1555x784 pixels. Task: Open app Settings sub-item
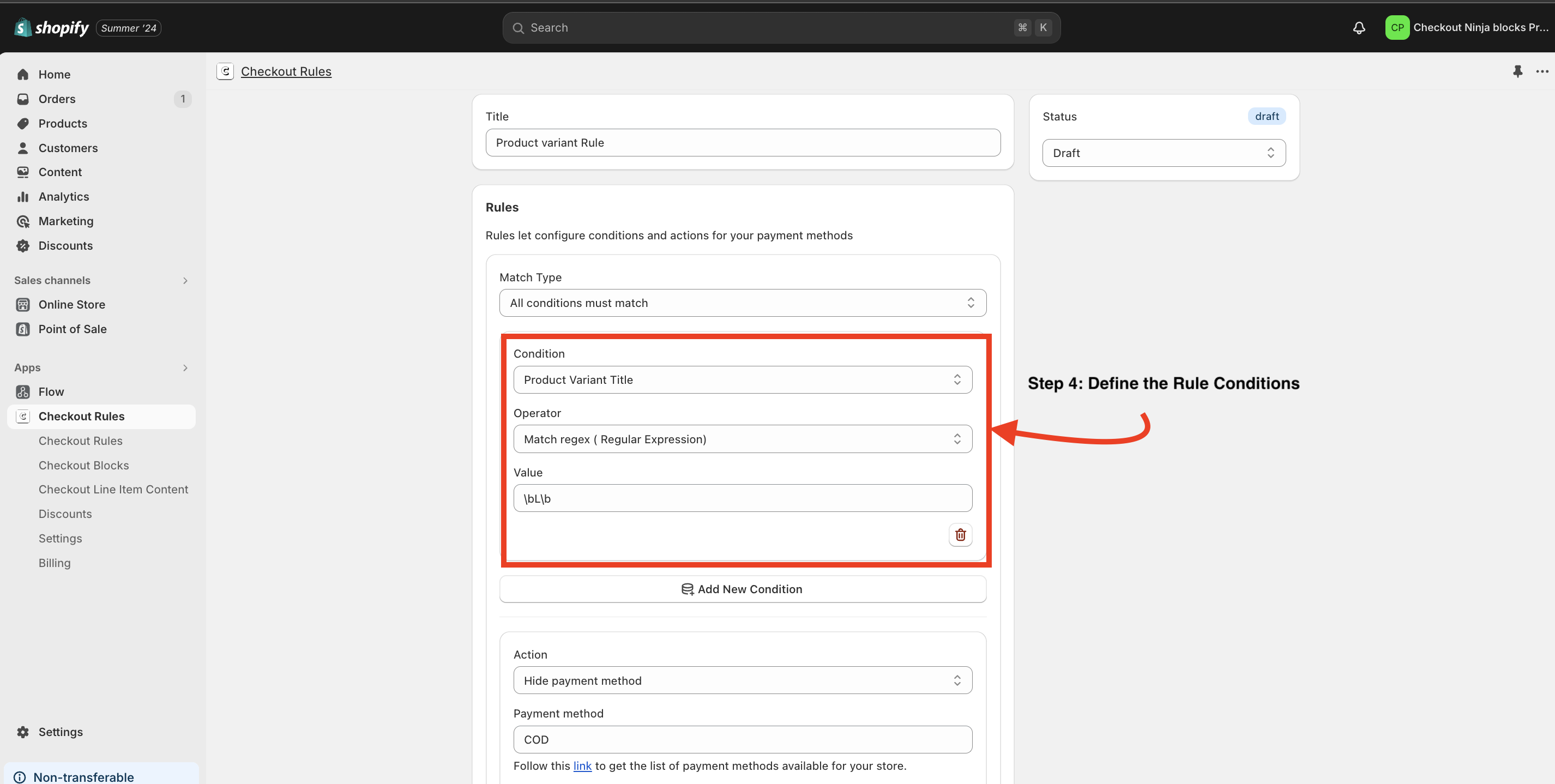[x=61, y=538]
